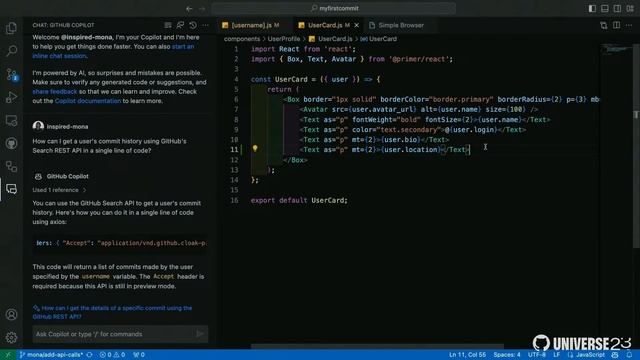Open the Explorer view in activity bar
The height and width of the screenshot is (360, 640).
point(11,28)
